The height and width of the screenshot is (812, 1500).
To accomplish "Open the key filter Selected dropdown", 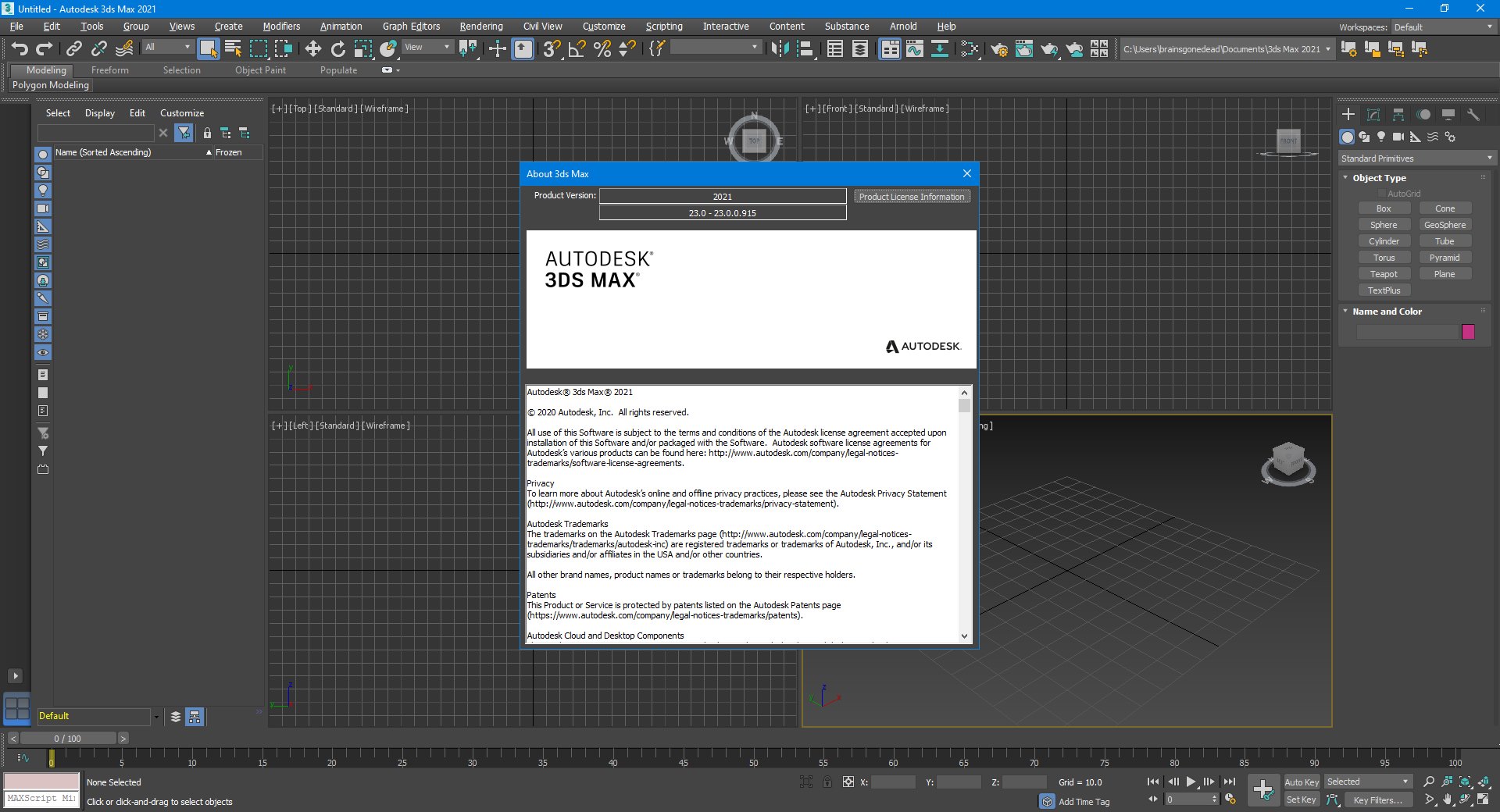I will tap(1368, 782).
